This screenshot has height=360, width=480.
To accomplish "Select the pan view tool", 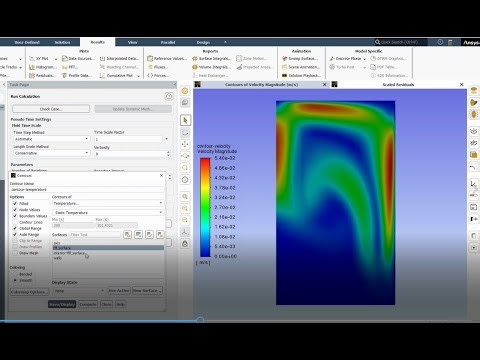I will pos(185,144).
